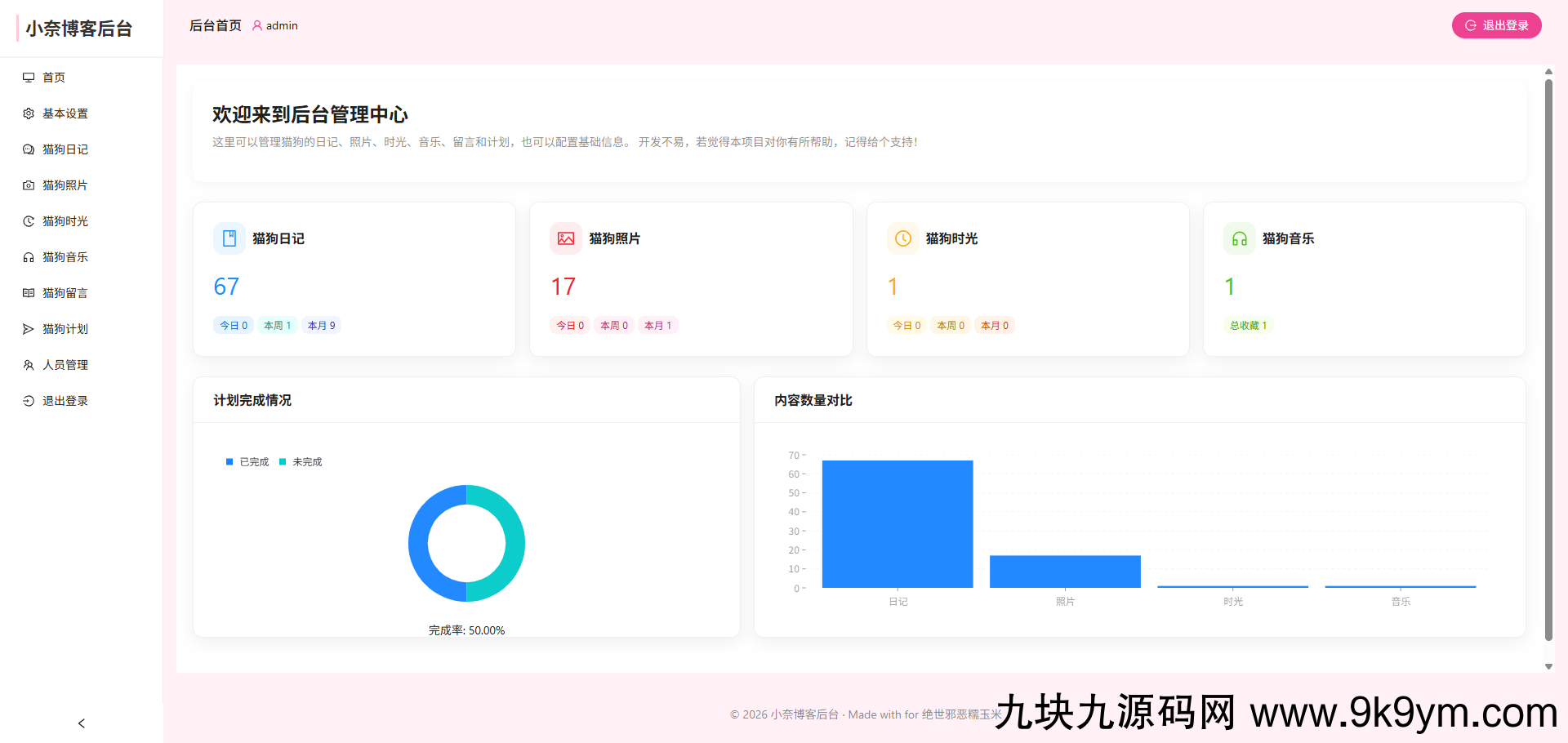Click the 完成率: 50.00% donut chart
The height and width of the screenshot is (743, 1568).
466,543
